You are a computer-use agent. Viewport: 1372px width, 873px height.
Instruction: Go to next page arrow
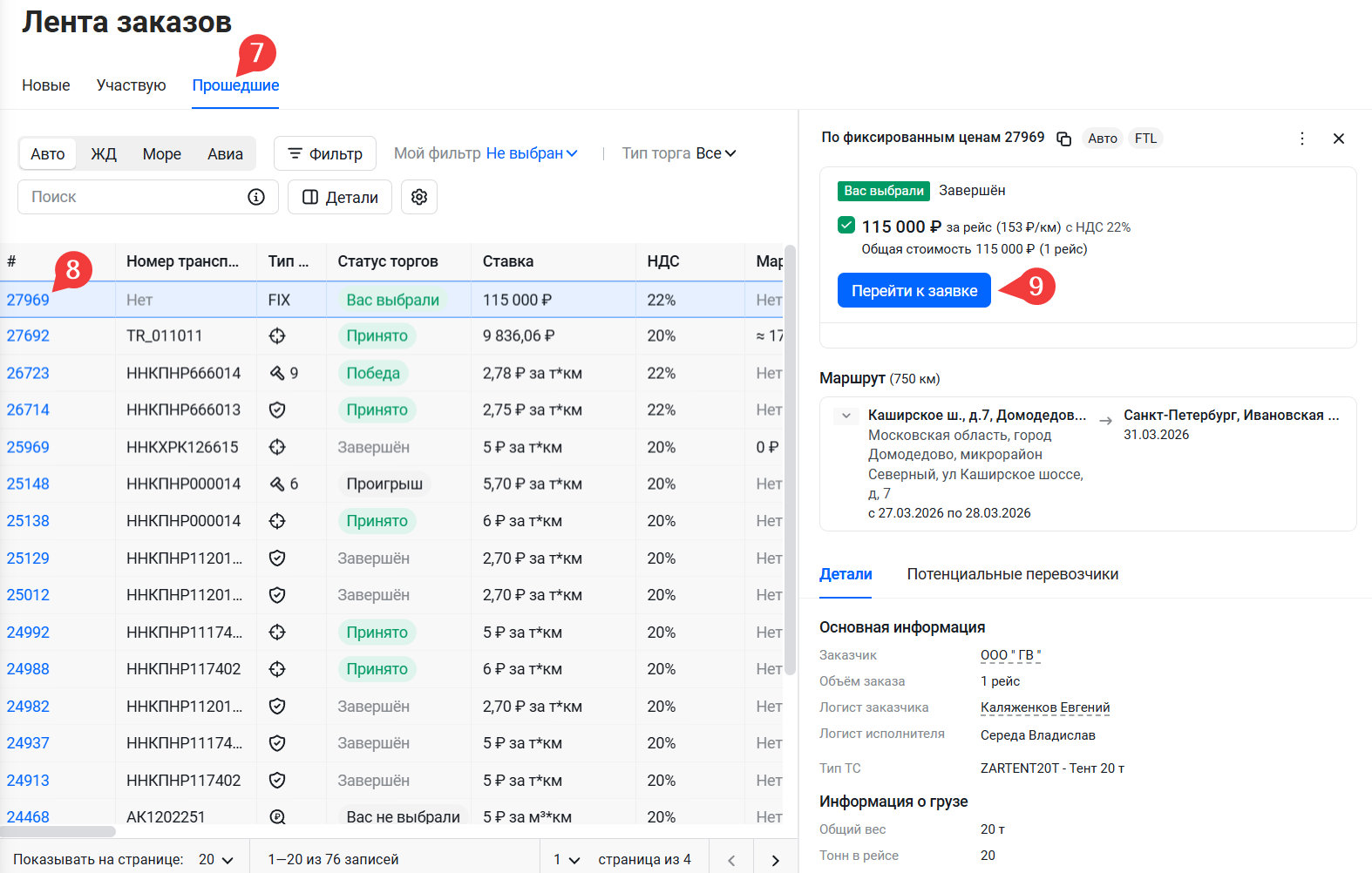[x=775, y=860]
